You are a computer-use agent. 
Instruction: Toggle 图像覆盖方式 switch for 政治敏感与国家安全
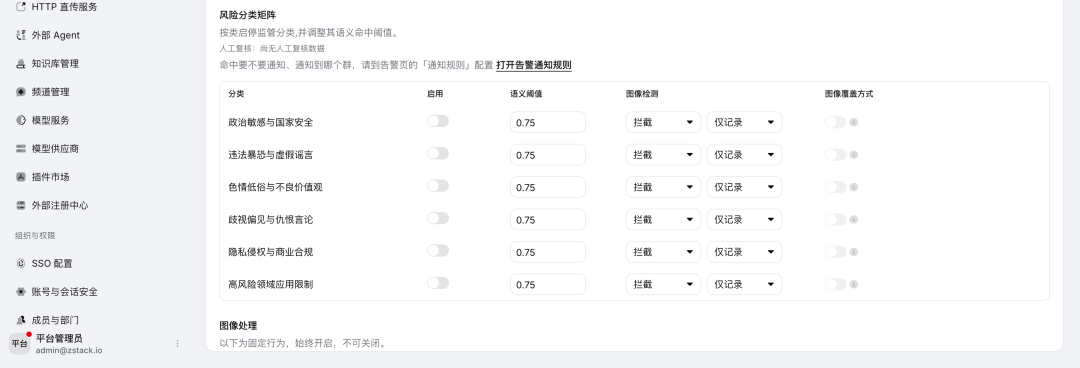[x=835, y=122]
